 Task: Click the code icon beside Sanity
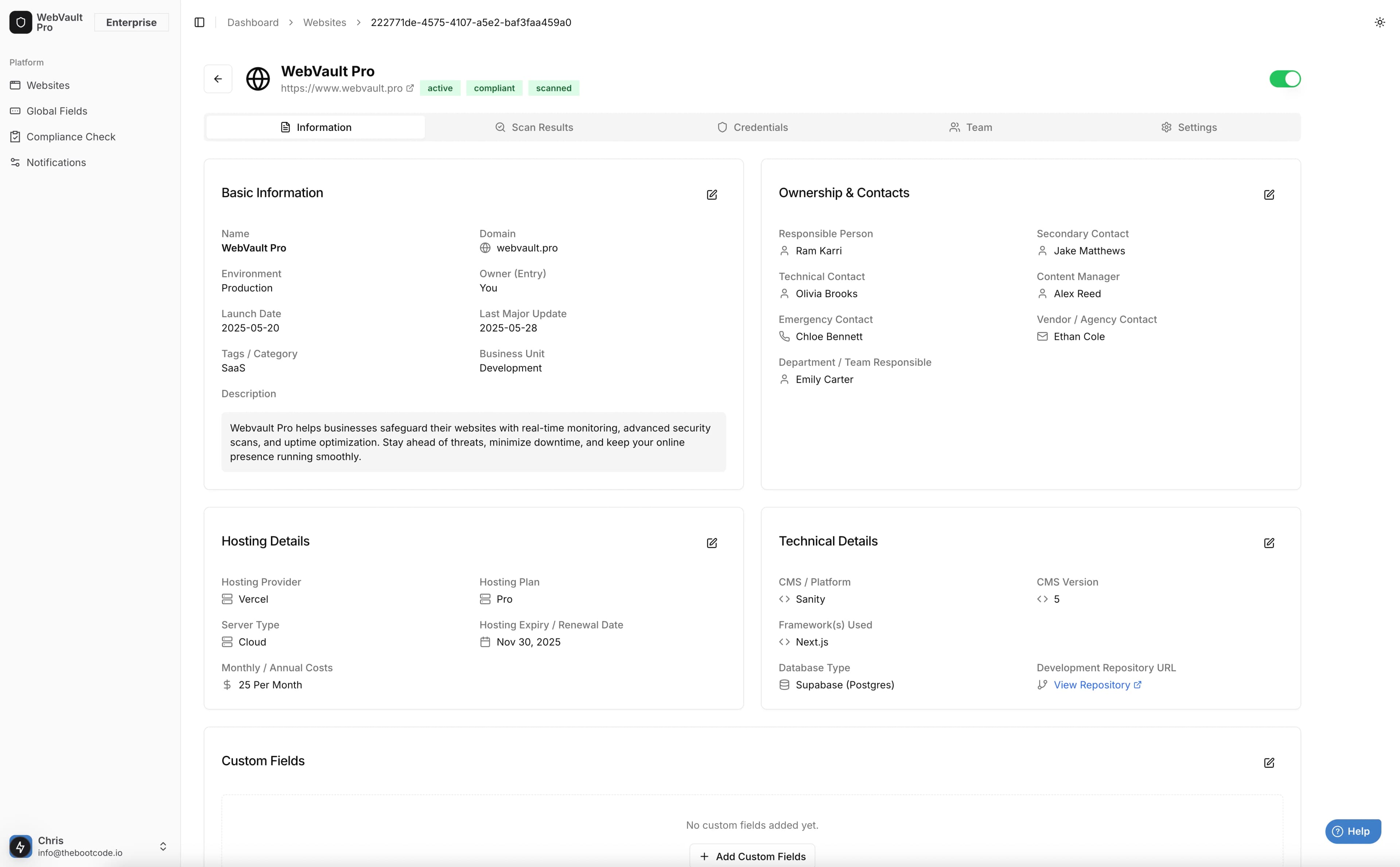pos(784,599)
